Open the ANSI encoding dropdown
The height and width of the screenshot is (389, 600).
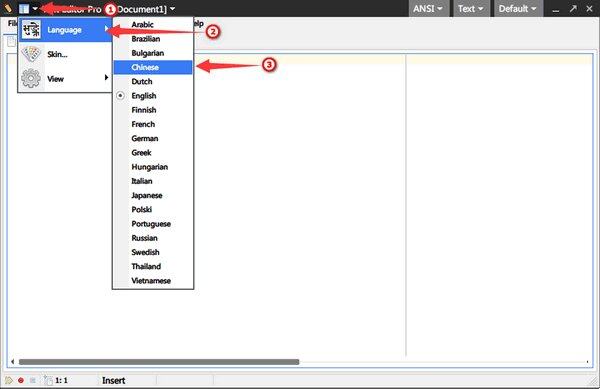[428, 8]
